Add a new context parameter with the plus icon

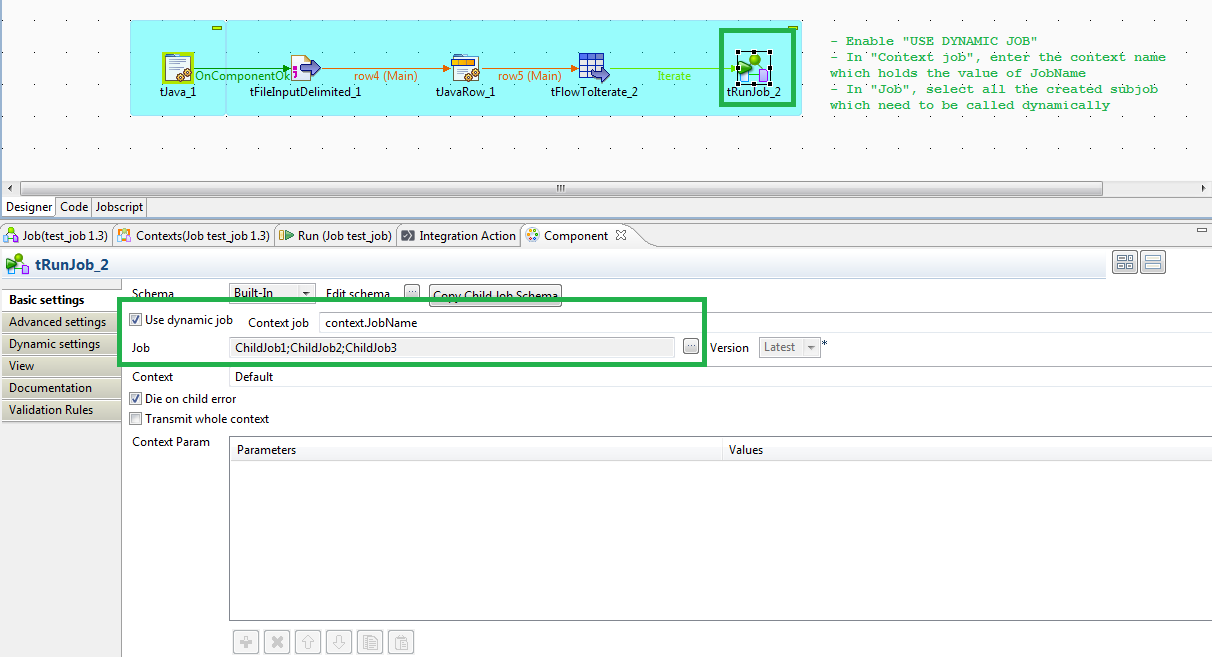[x=245, y=642]
